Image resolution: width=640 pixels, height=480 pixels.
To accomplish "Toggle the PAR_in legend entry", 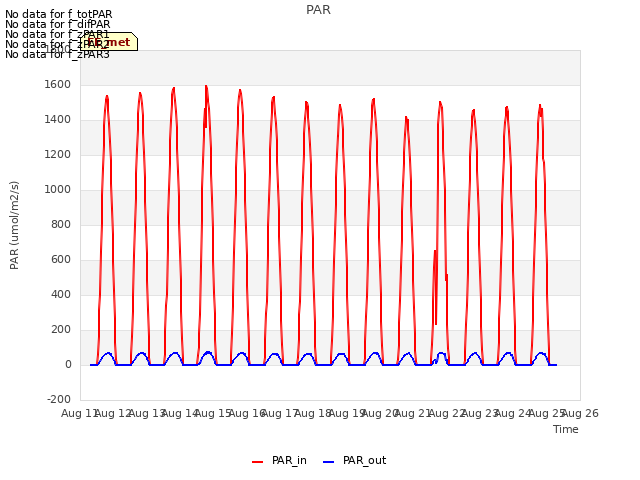I will [x=279, y=461].
